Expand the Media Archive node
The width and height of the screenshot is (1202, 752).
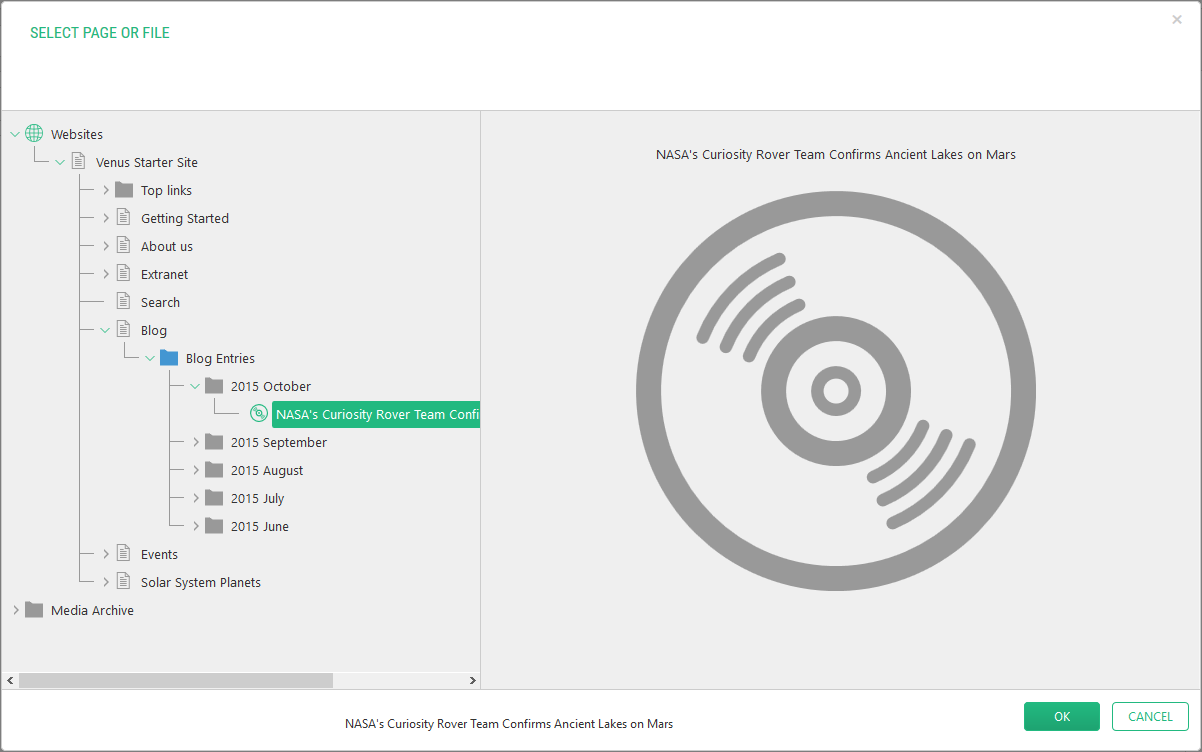coord(15,610)
